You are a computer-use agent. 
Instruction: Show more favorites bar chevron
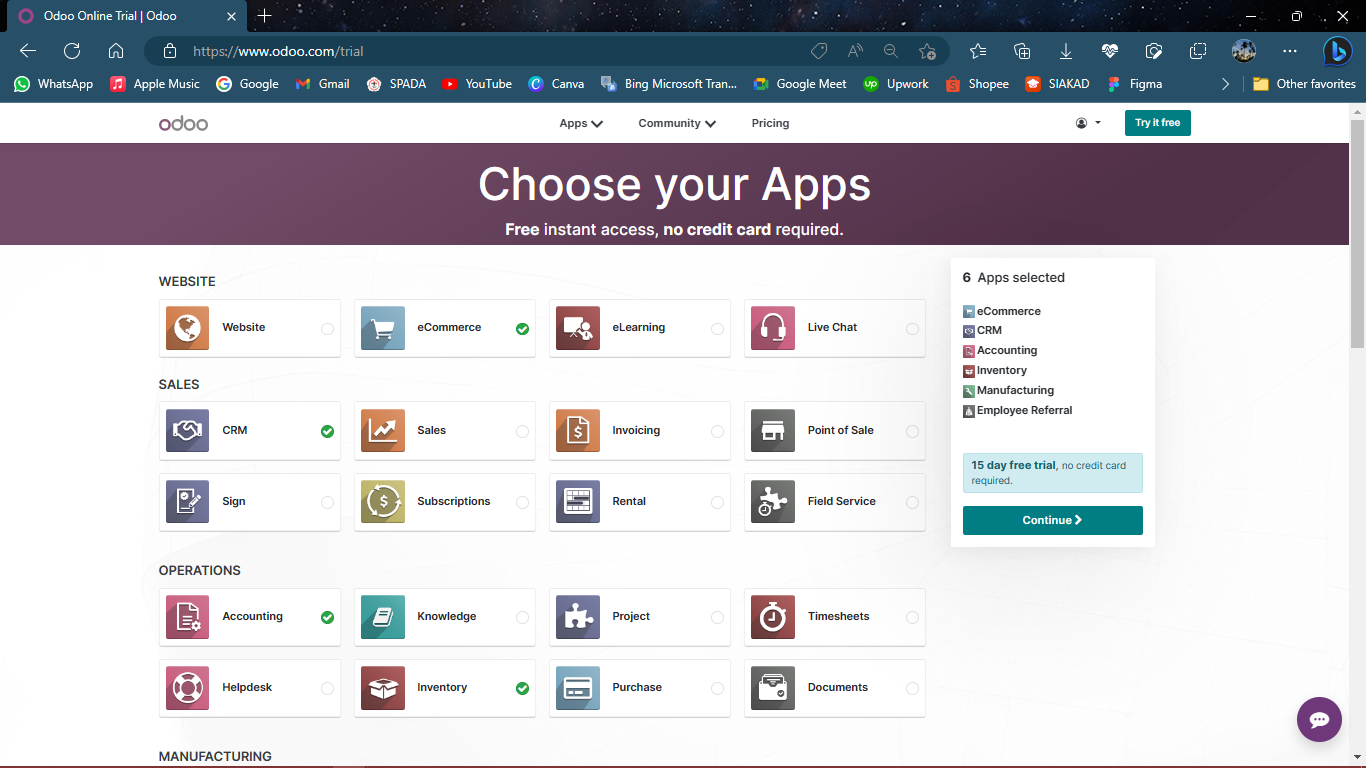[1225, 84]
